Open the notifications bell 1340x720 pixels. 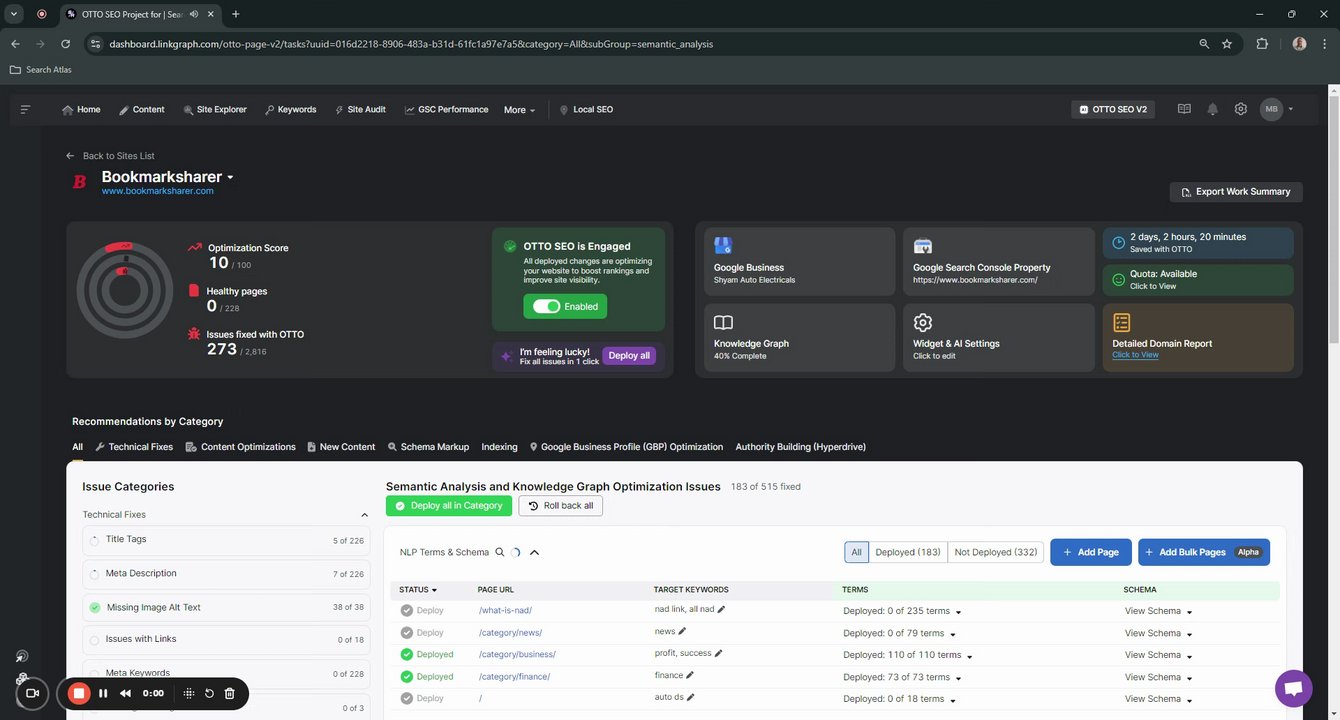tap(1212, 110)
